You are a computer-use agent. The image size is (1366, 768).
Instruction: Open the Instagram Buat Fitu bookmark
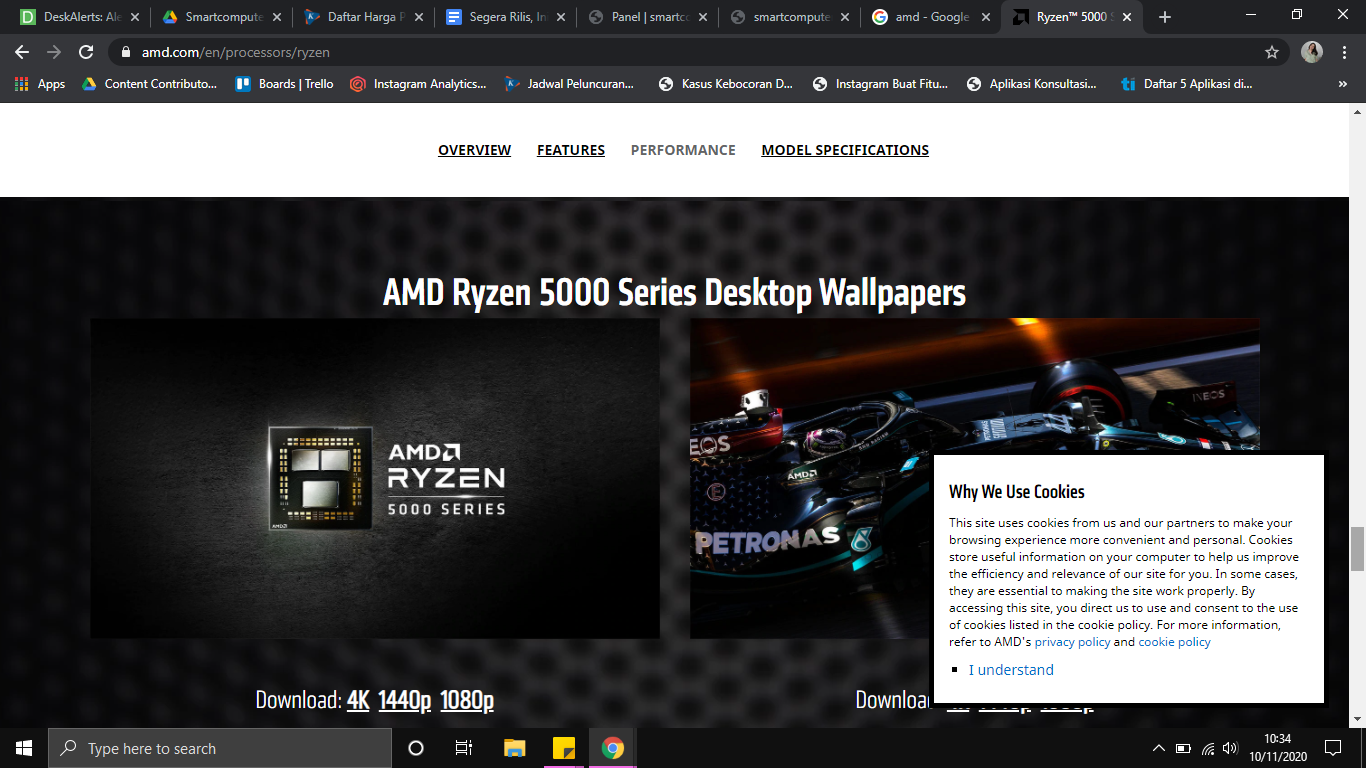point(880,84)
